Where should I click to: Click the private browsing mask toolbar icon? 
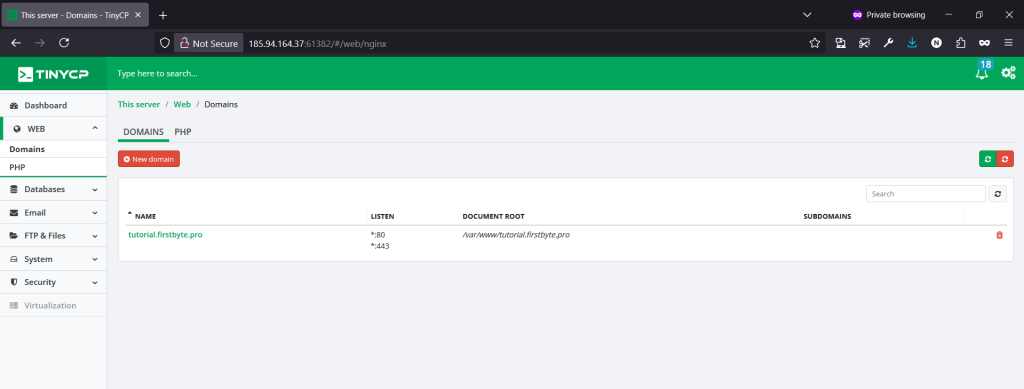click(x=984, y=43)
